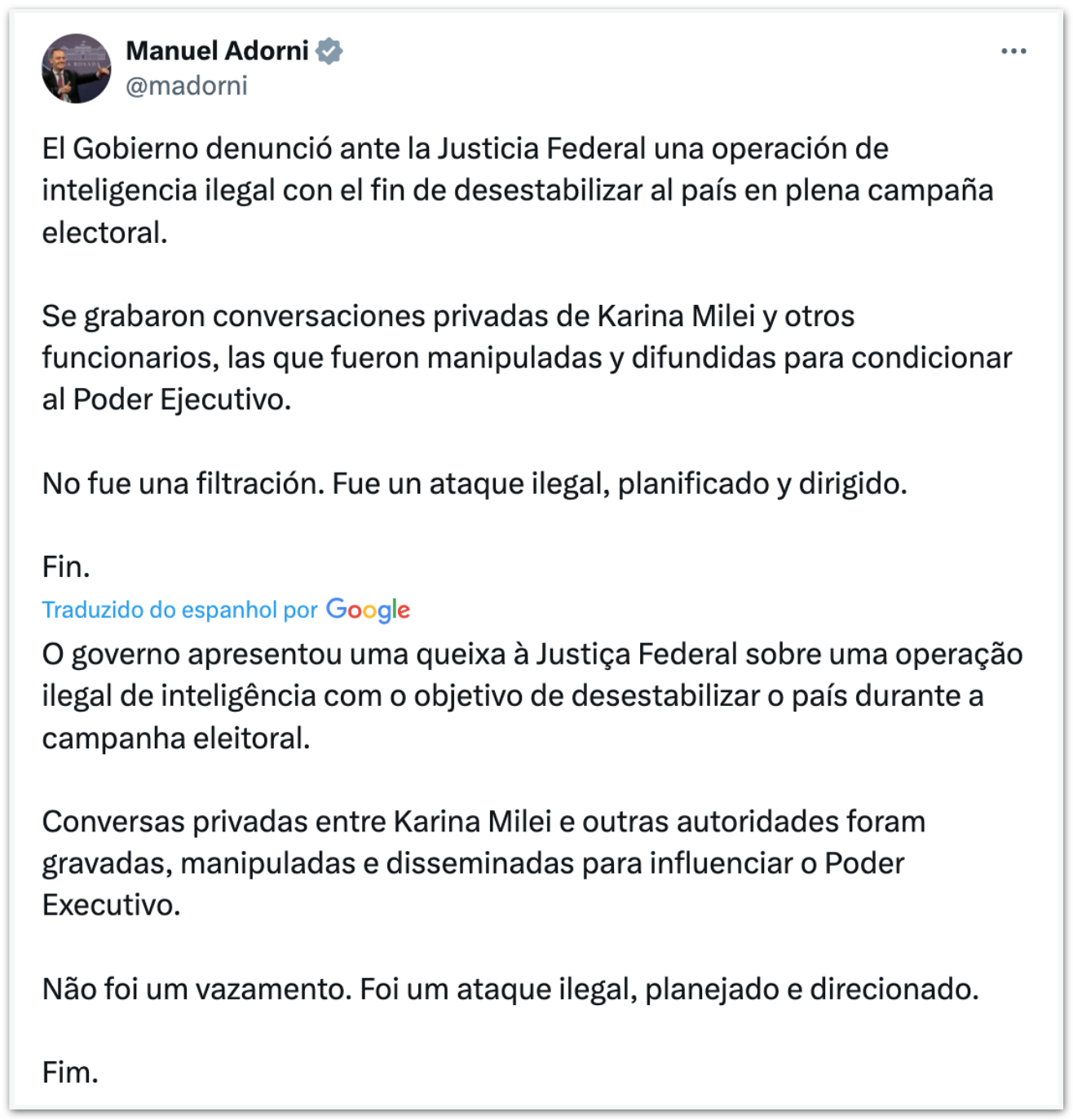
Task: Click the Google logo in translation credit
Action: pyautogui.click(x=368, y=610)
